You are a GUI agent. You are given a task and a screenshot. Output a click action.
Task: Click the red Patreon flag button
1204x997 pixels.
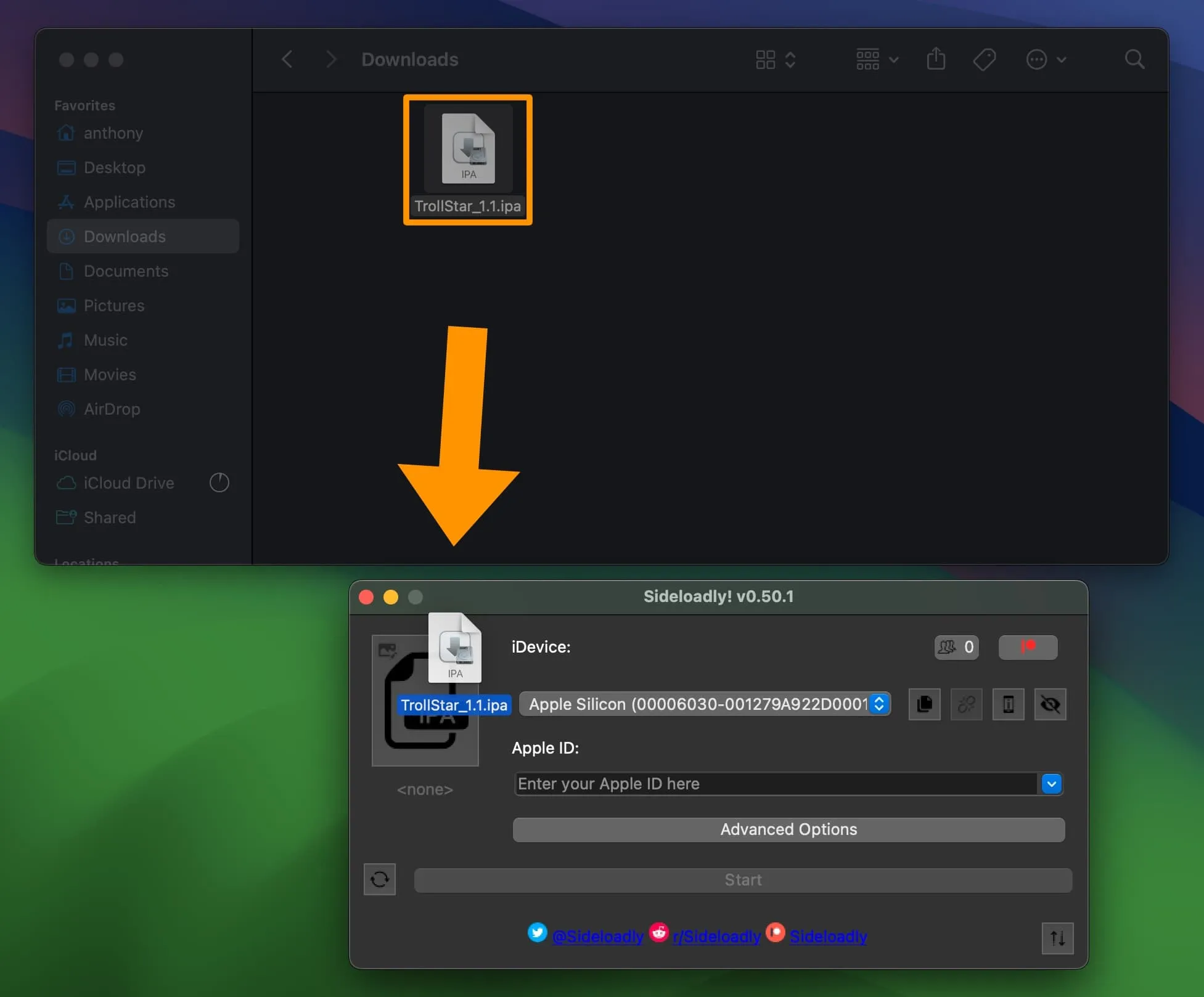(x=1028, y=647)
